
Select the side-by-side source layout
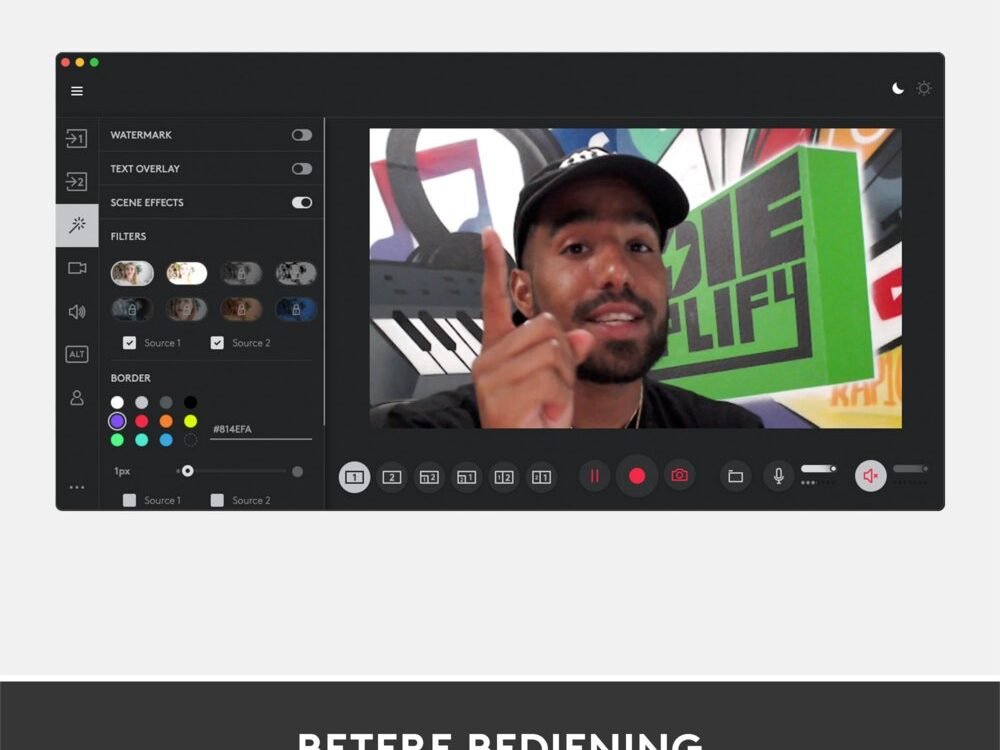click(504, 477)
